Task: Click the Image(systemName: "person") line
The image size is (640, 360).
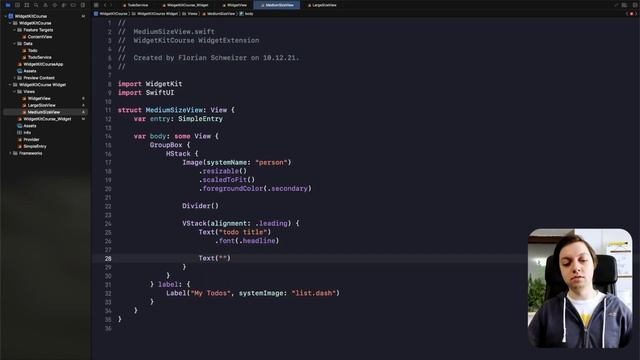Action: click(x=237, y=162)
